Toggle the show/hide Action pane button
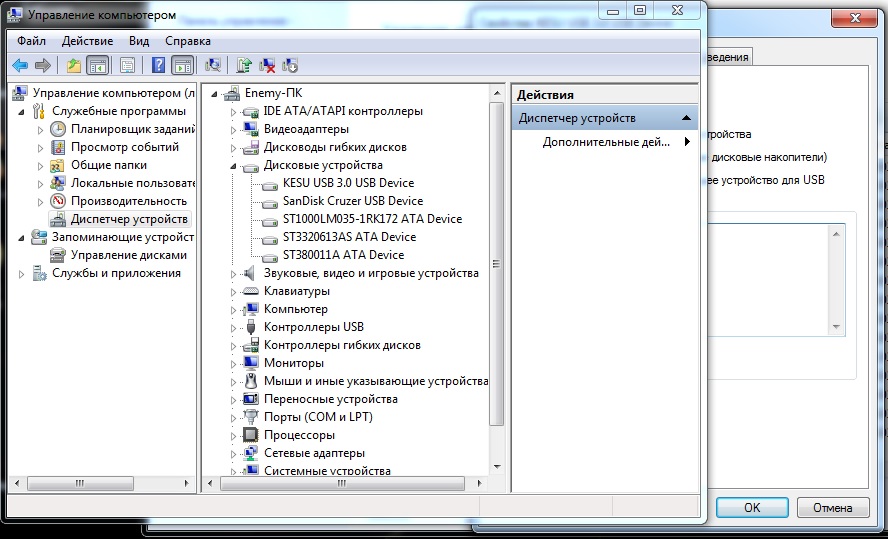Viewport: 888px width, 539px height. click(182, 66)
